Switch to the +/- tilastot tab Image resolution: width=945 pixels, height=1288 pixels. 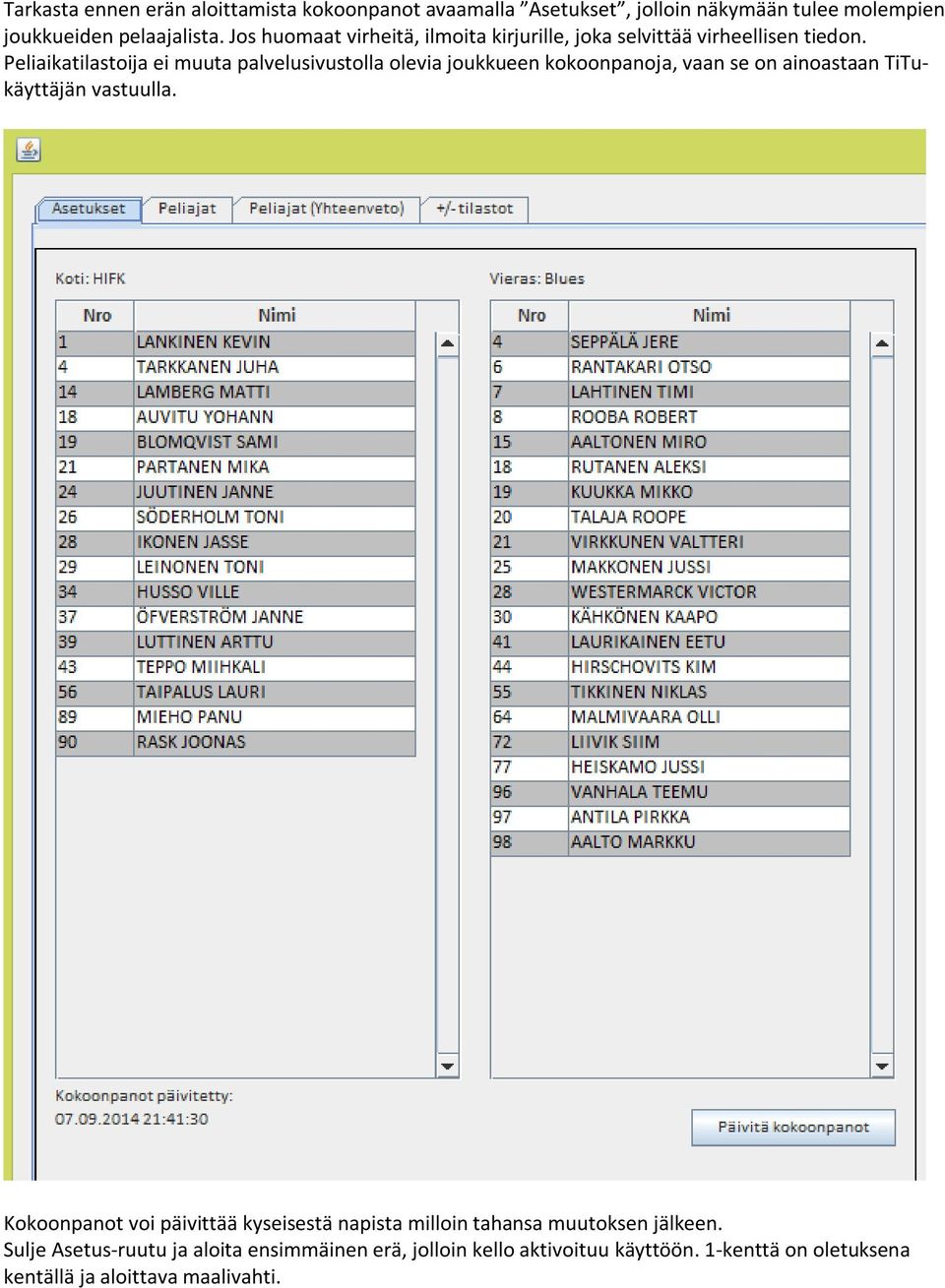(x=475, y=209)
